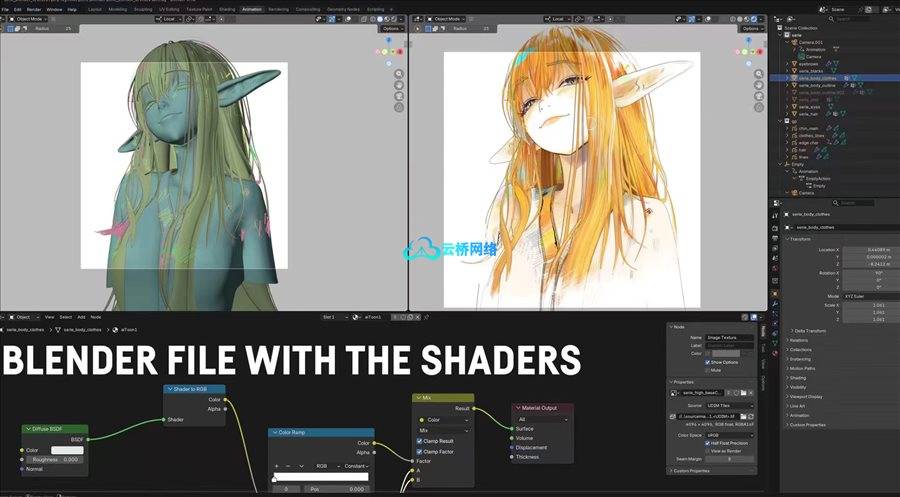Toggle perspective/orthographic icon in left viewport
The image size is (900, 497).
coord(399,107)
